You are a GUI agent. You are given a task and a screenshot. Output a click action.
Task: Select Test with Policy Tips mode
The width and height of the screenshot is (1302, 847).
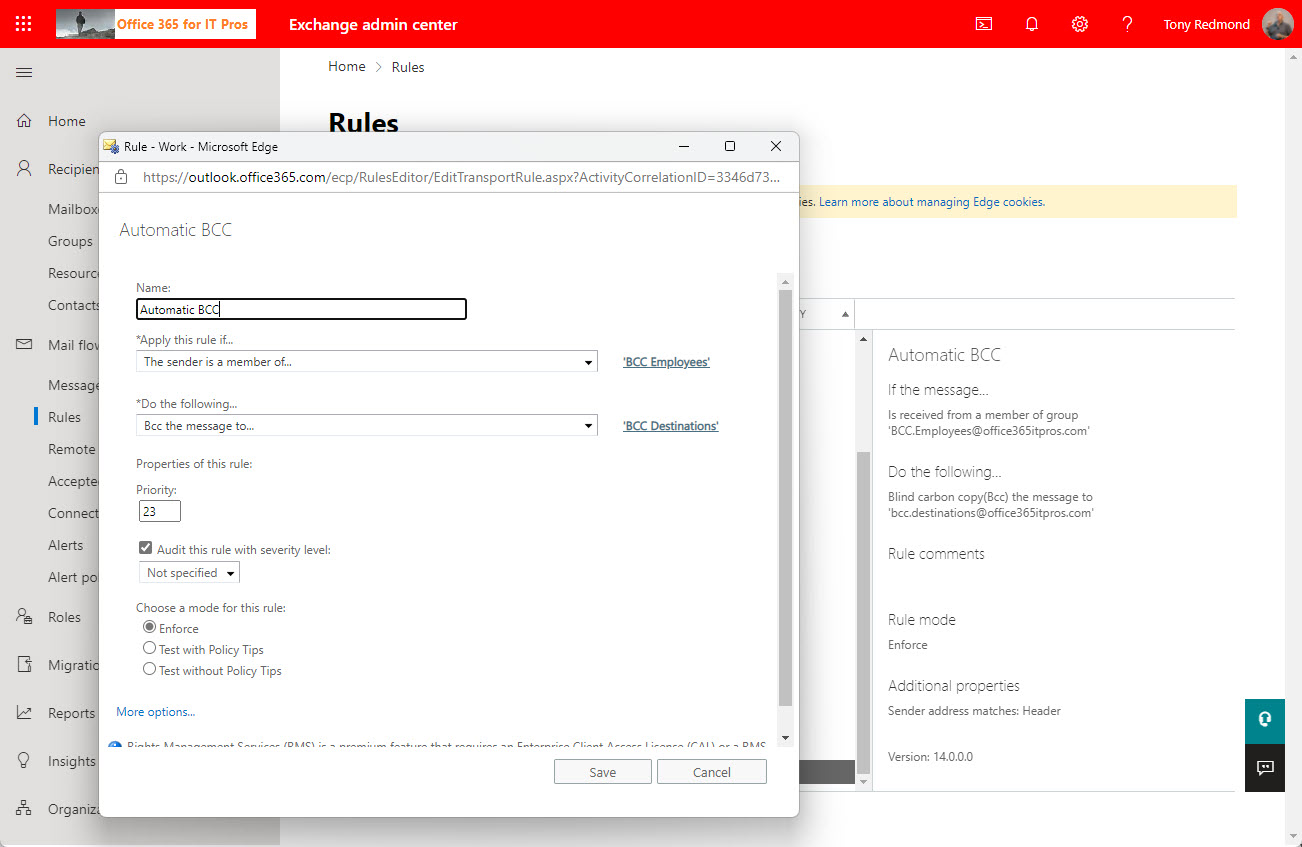tap(150, 649)
